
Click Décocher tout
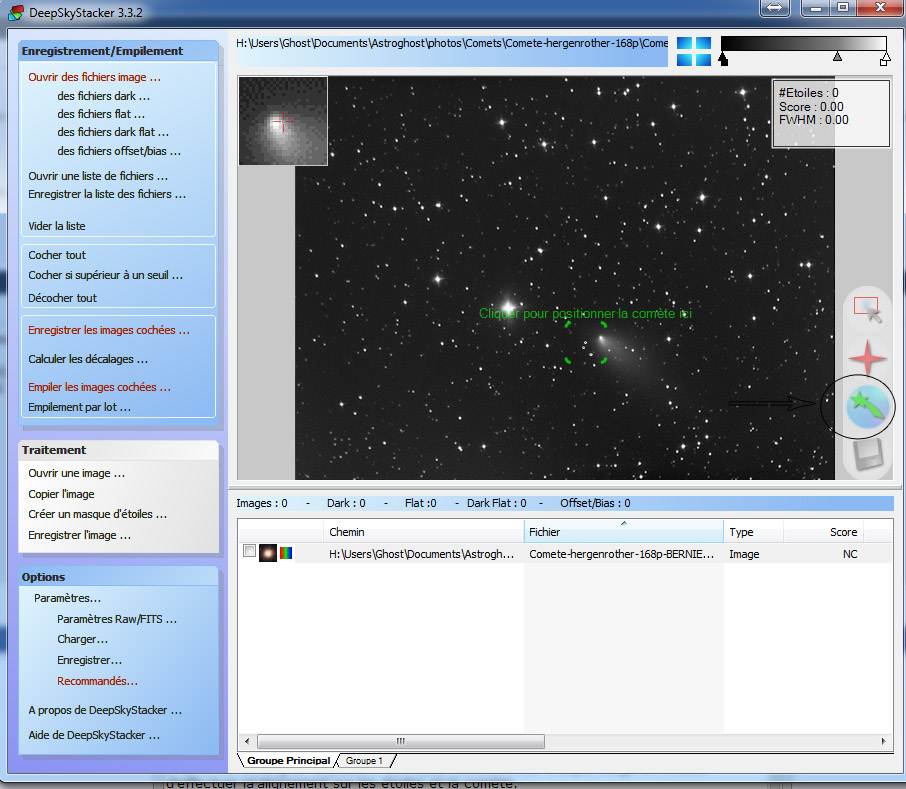pyautogui.click(x=62, y=298)
